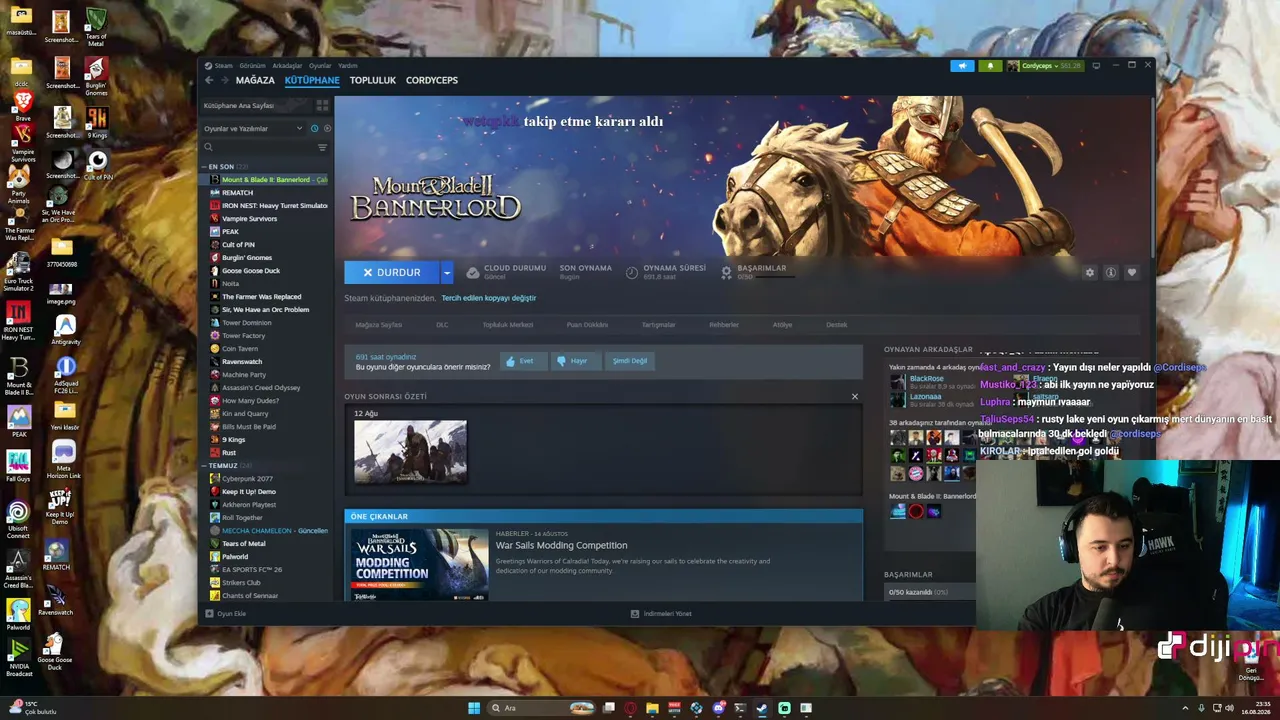Switch to the TOPLULUK tab
Image resolution: width=1280 pixels, height=720 pixels.
(373, 80)
